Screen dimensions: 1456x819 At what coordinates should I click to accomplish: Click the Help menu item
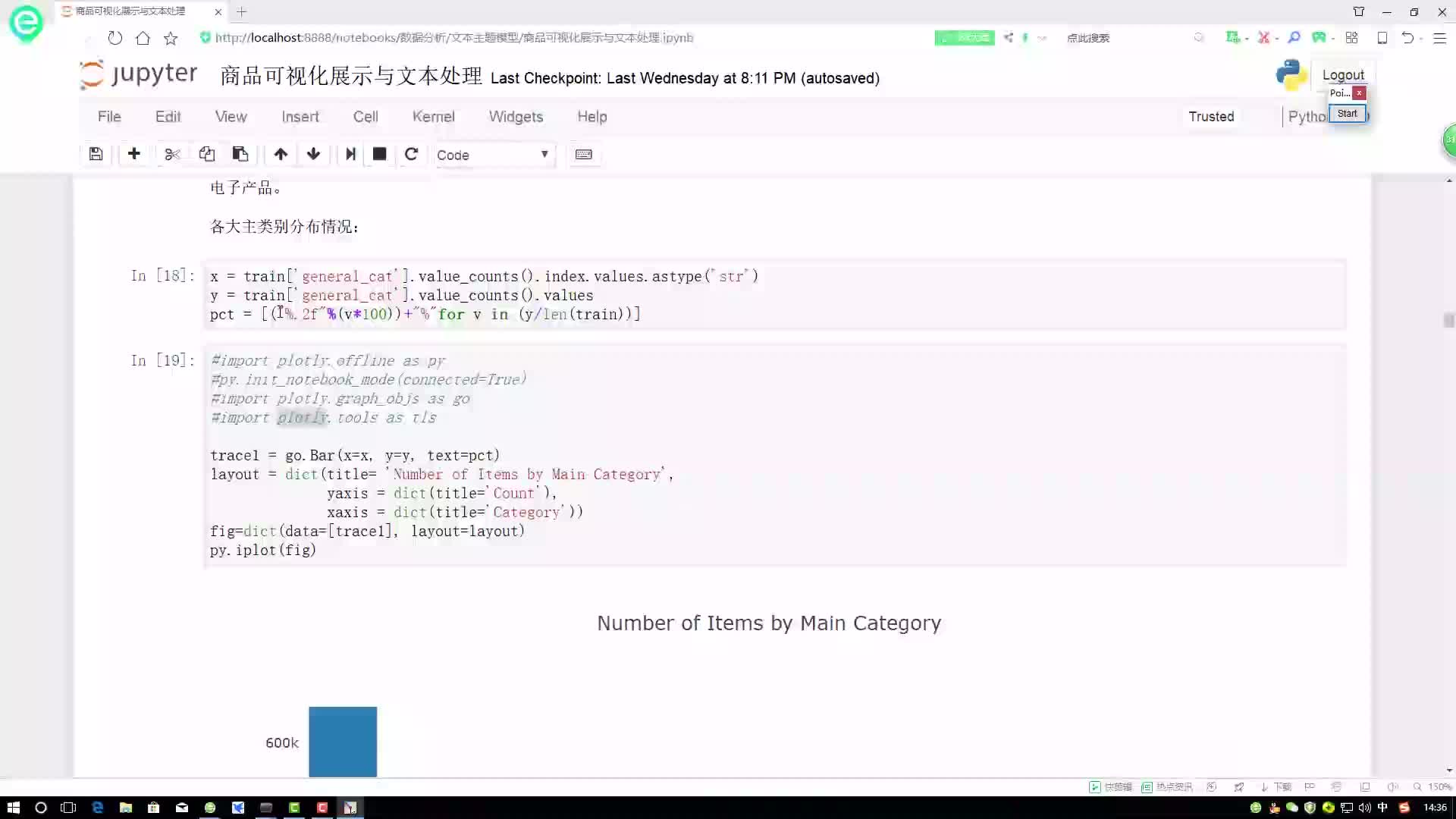pyautogui.click(x=591, y=116)
